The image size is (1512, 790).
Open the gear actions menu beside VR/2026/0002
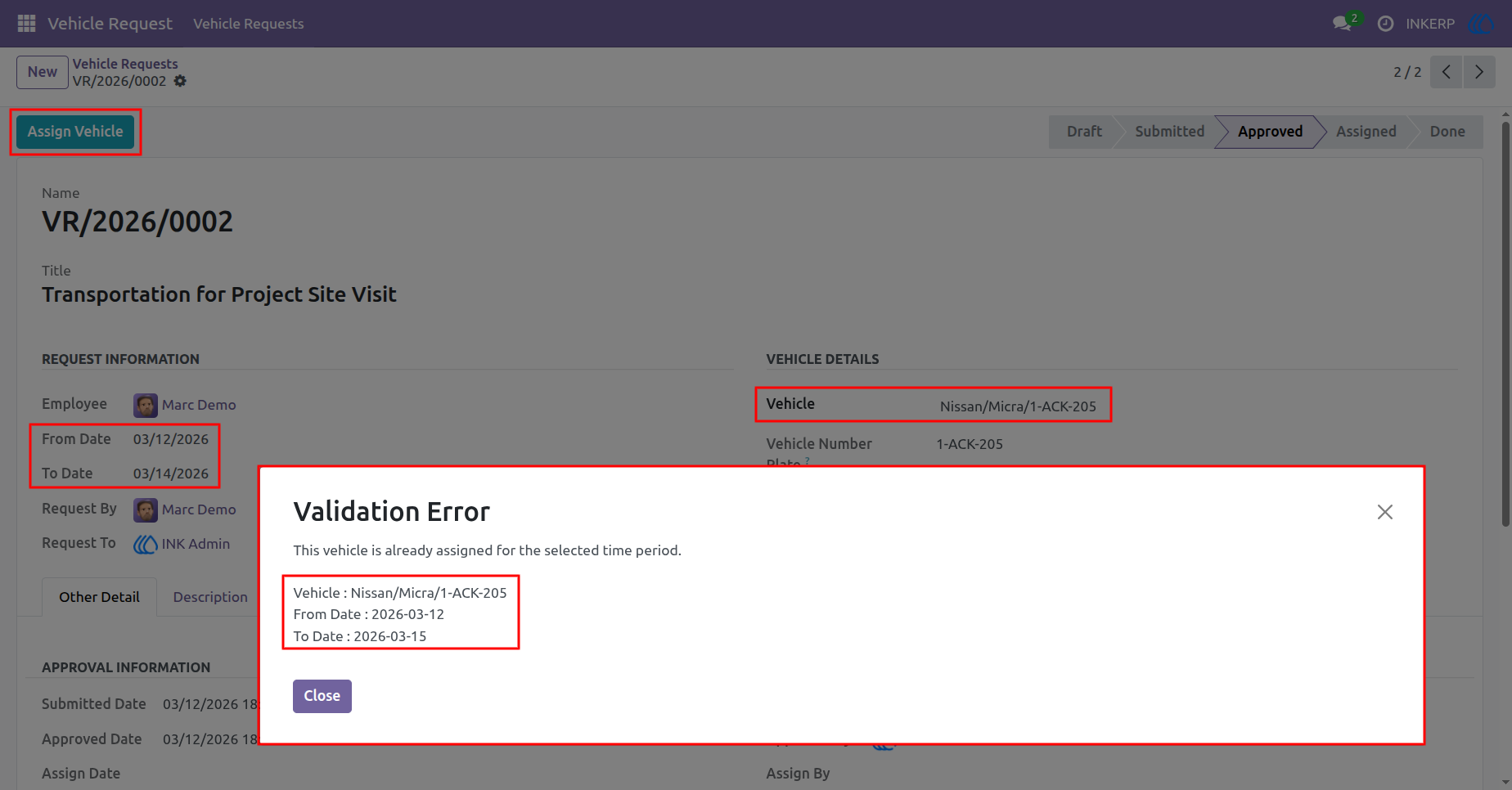180,81
